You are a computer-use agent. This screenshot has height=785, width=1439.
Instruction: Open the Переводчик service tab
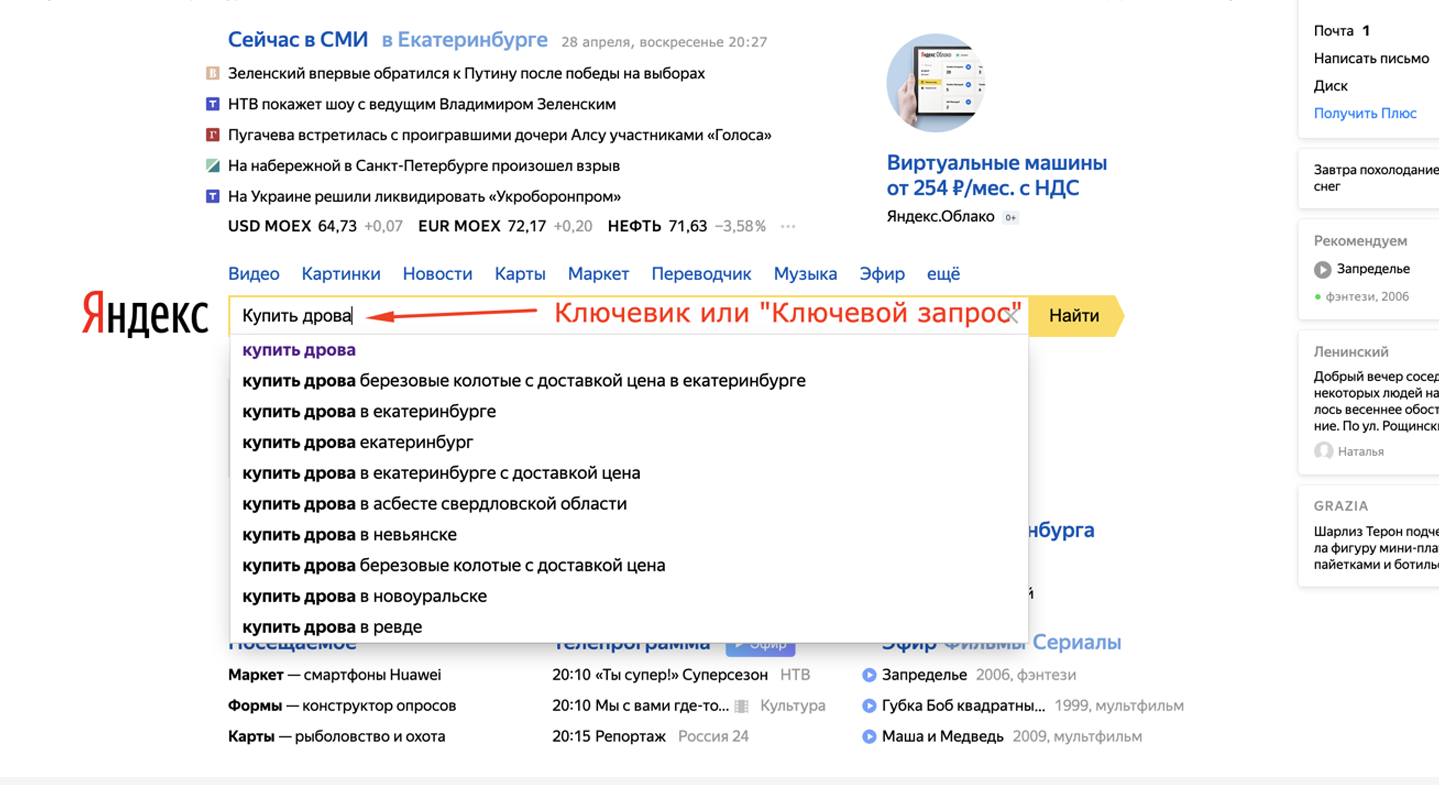click(x=701, y=274)
